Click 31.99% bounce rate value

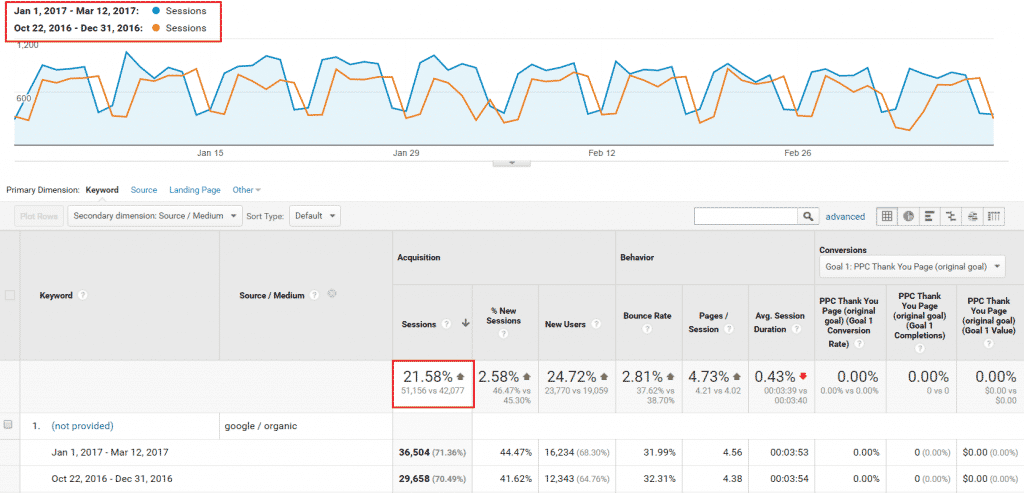(x=659, y=452)
